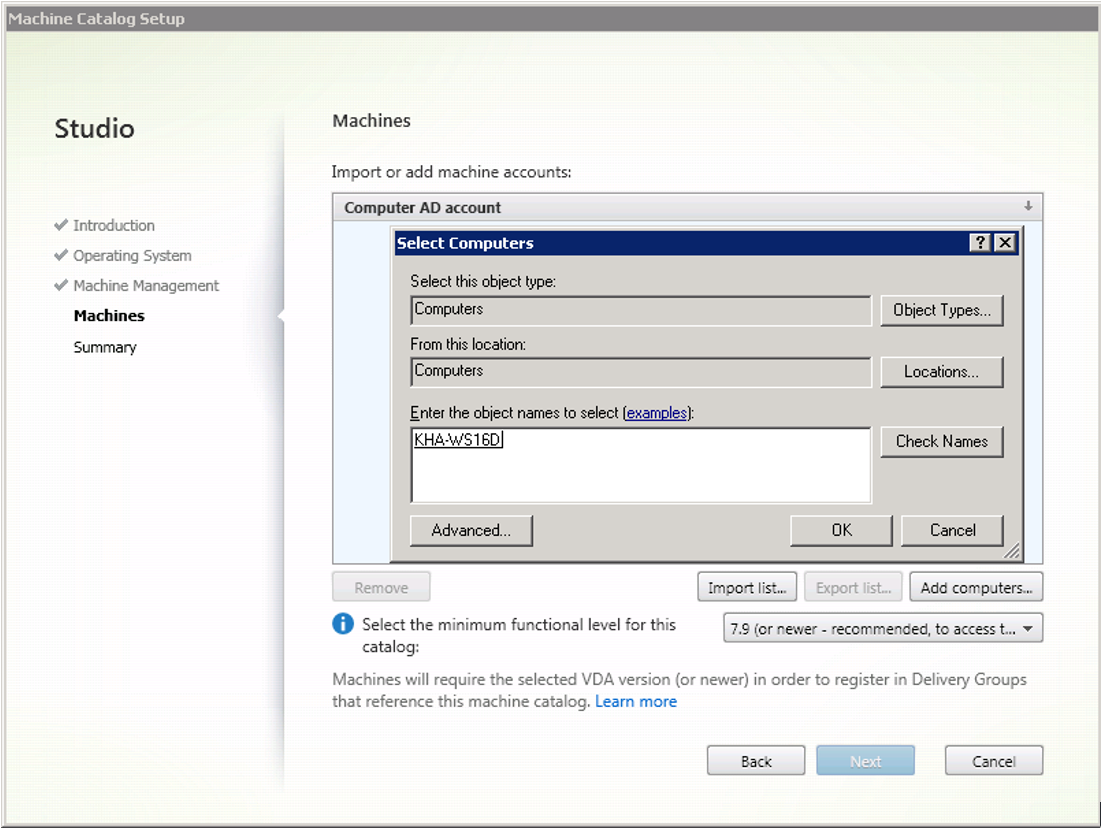Image resolution: width=1103 pixels, height=828 pixels.
Task: Click the 'Select the minimum functional level' text
Action: pos(518,635)
